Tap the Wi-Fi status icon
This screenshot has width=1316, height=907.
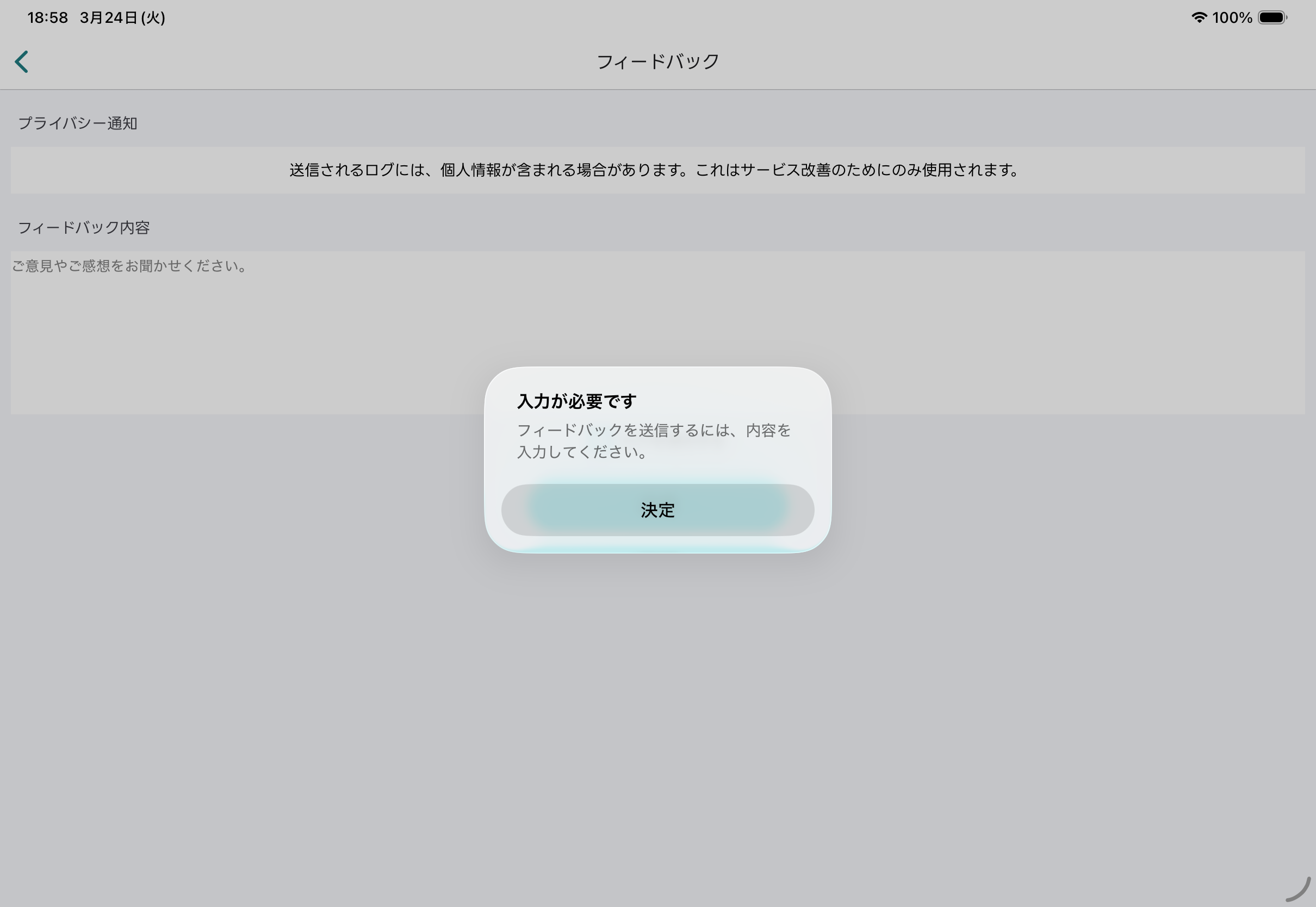pyautogui.click(x=1199, y=17)
